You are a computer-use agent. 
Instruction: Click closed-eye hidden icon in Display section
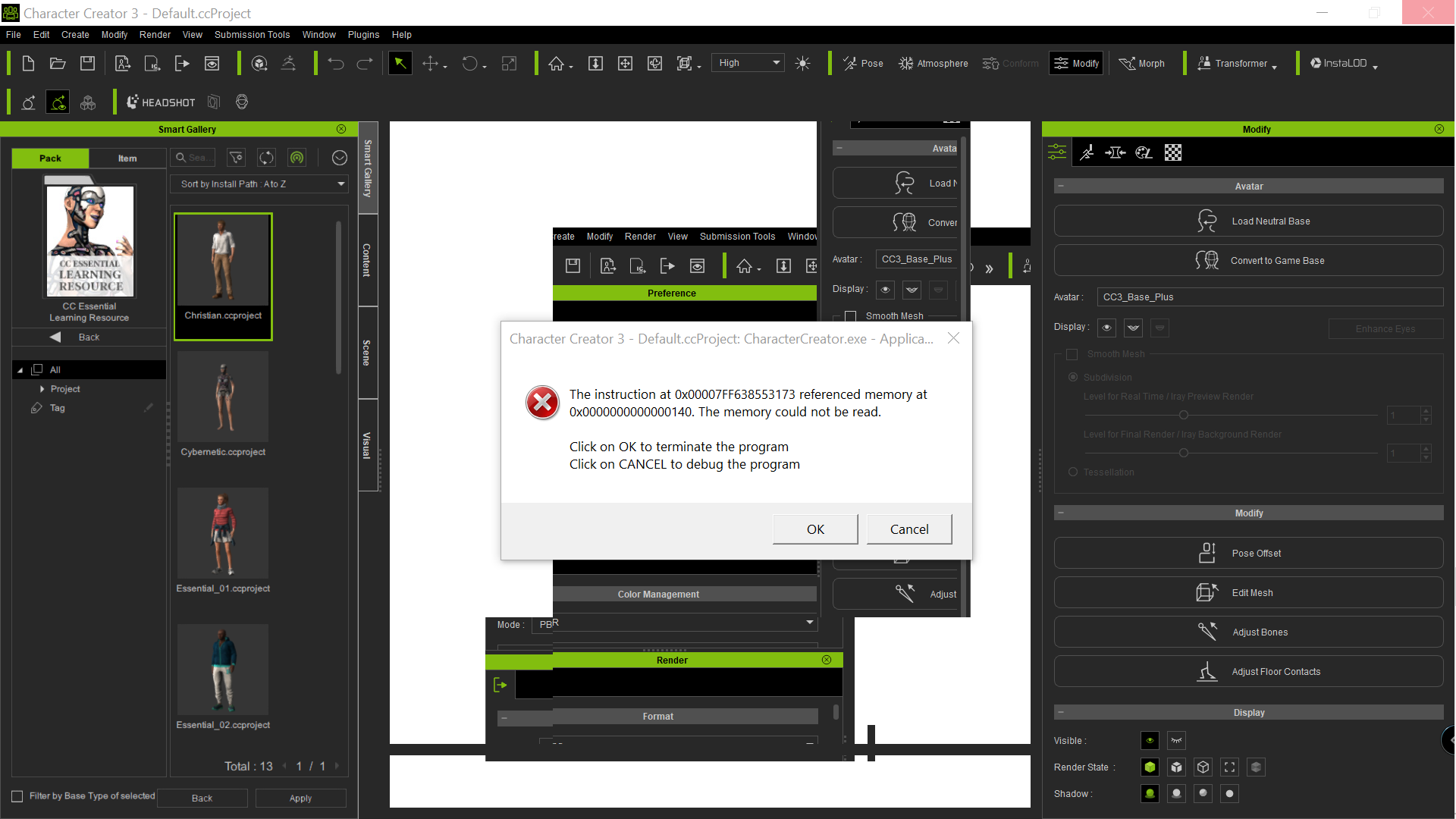tap(1176, 741)
